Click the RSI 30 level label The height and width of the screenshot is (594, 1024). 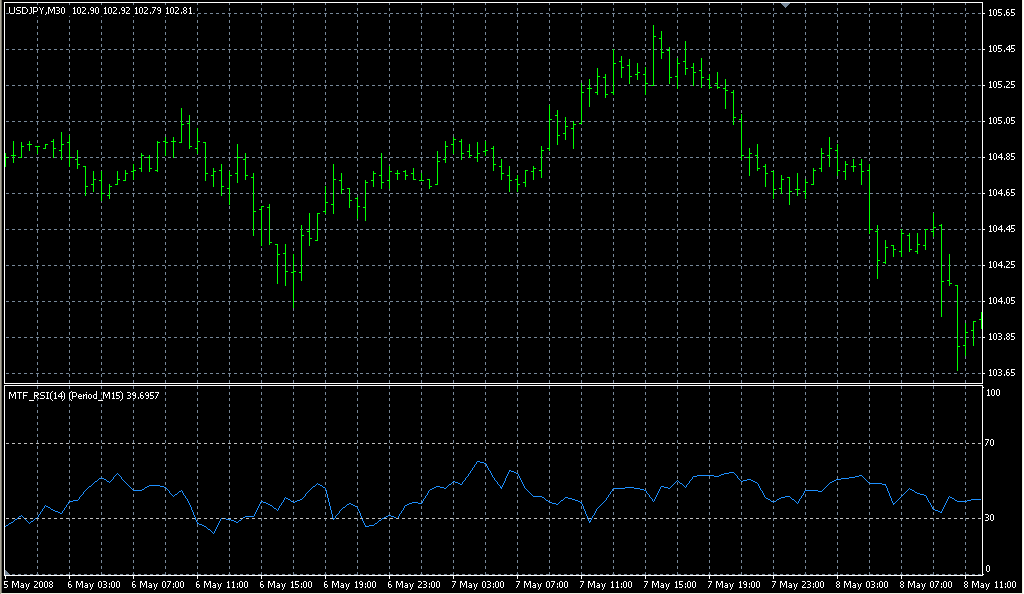(992, 517)
